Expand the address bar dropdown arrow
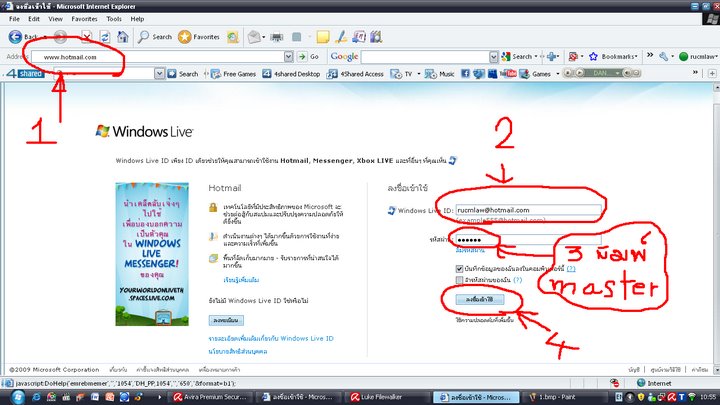720x405 pixels. point(288,57)
